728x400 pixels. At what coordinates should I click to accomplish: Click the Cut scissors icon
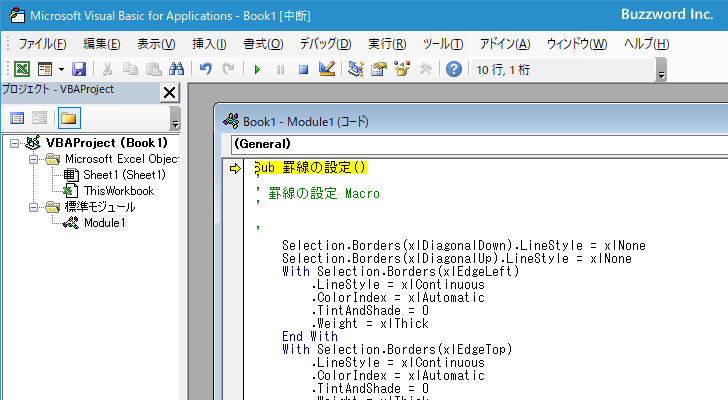pyautogui.click(x=107, y=69)
